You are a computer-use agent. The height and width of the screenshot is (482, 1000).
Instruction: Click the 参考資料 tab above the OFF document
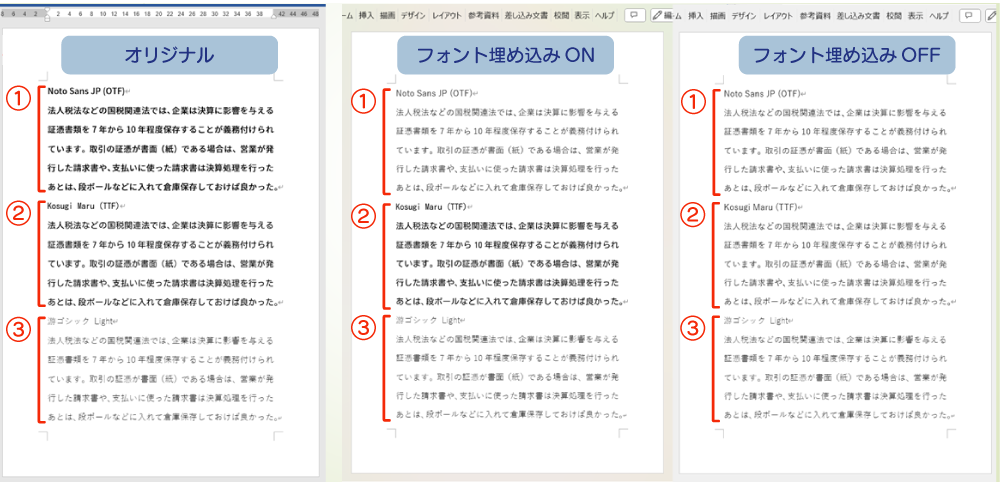tap(816, 16)
